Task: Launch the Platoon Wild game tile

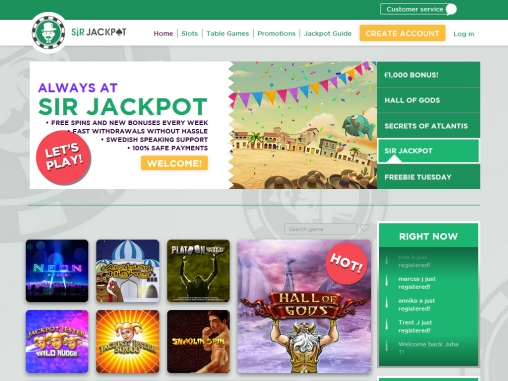Action: pos(198,271)
